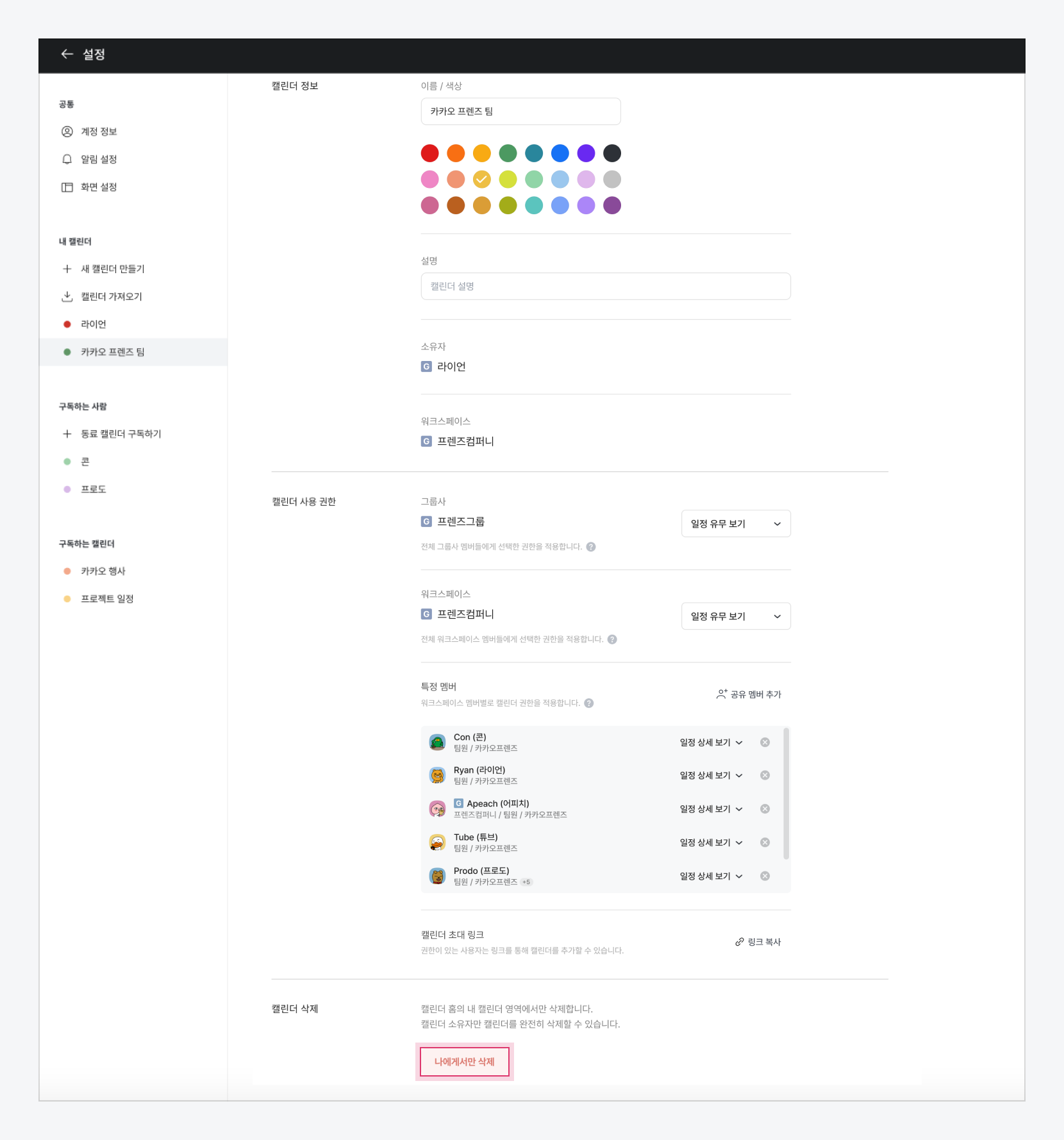Open Ryan (라이언) permission dropdown

click(x=711, y=776)
